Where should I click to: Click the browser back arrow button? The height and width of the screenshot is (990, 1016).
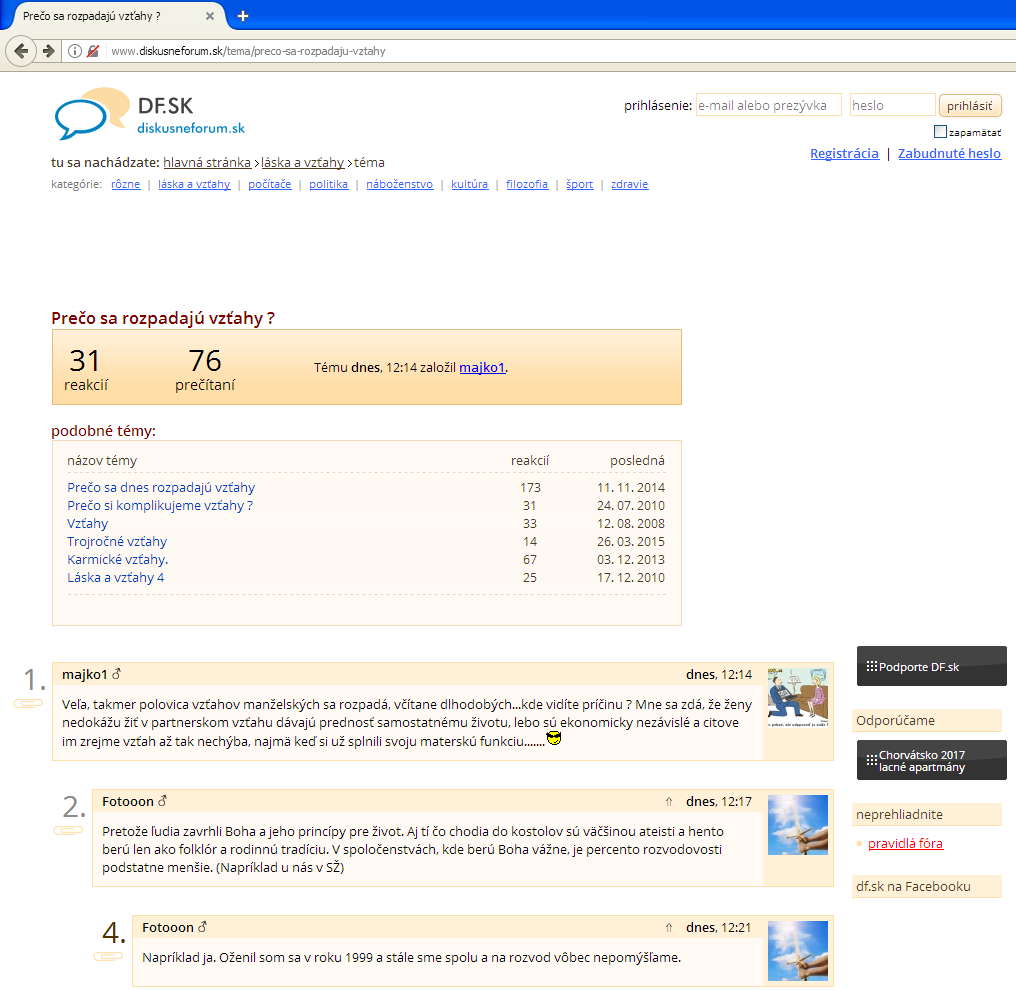(x=21, y=51)
